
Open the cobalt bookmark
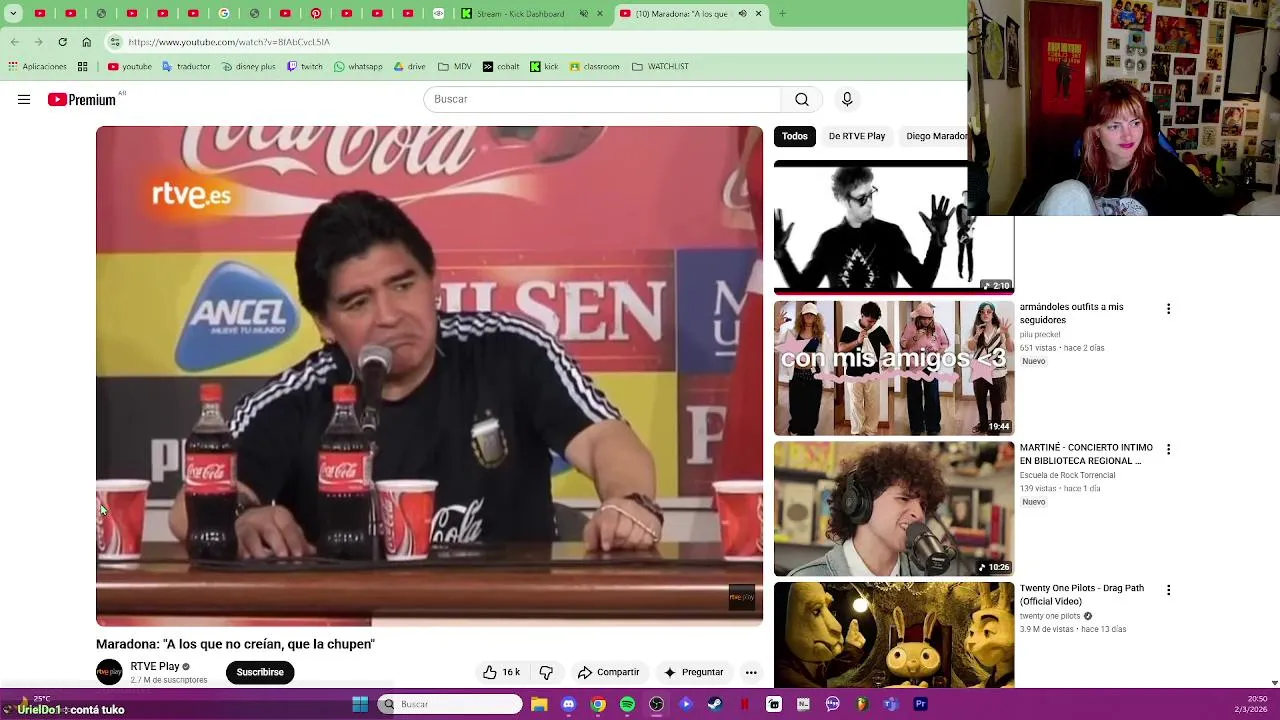501,67
